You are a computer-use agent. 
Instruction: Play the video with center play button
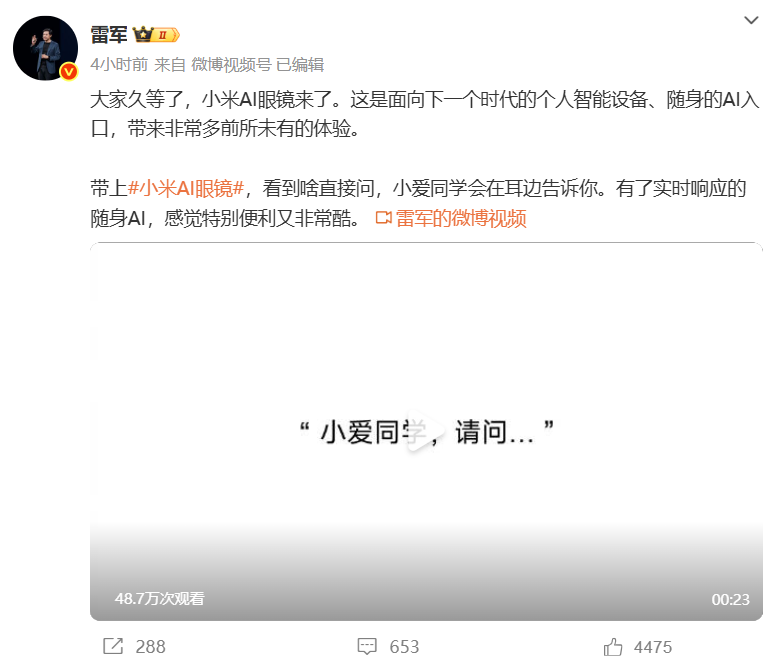[x=426, y=431]
